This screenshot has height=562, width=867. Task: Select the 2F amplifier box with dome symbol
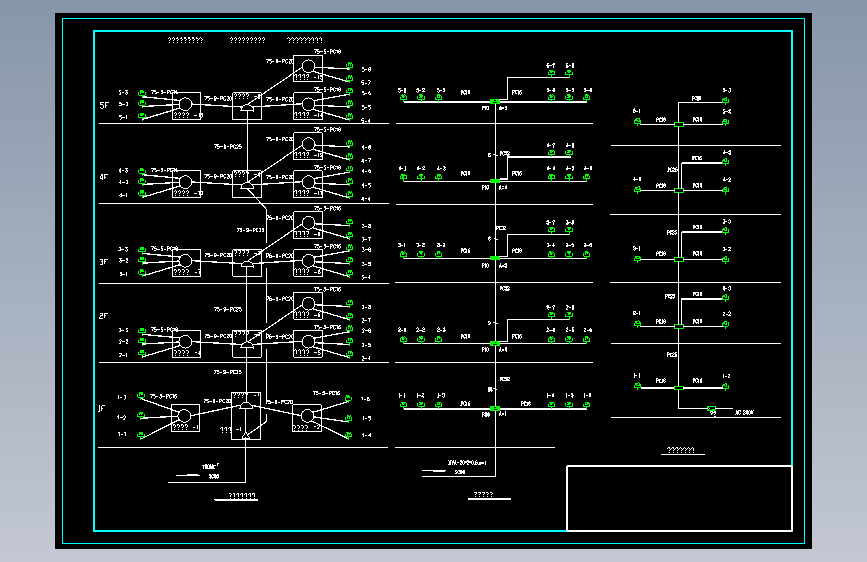click(x=247, y=344)
